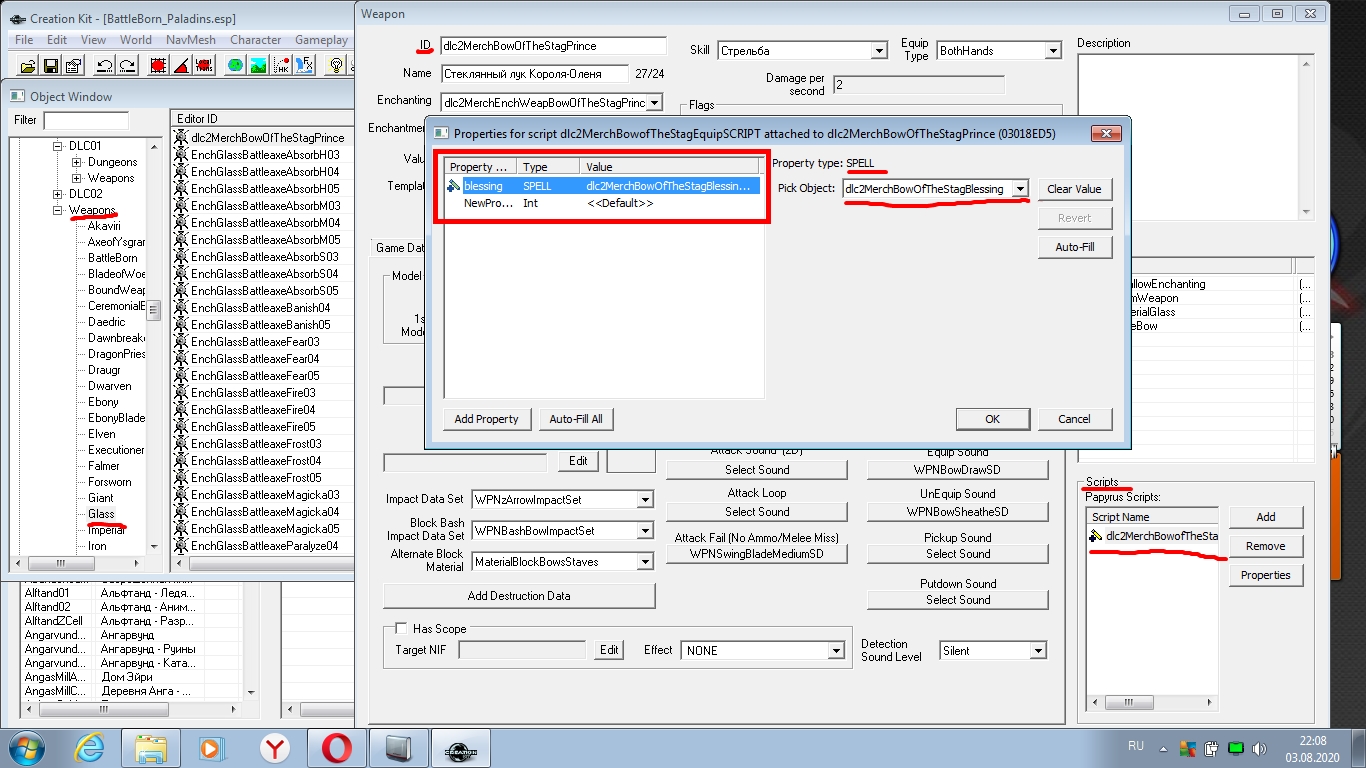Select the Glass weapons tree item
1366x768 pixels.
click(x=101, y=514)
